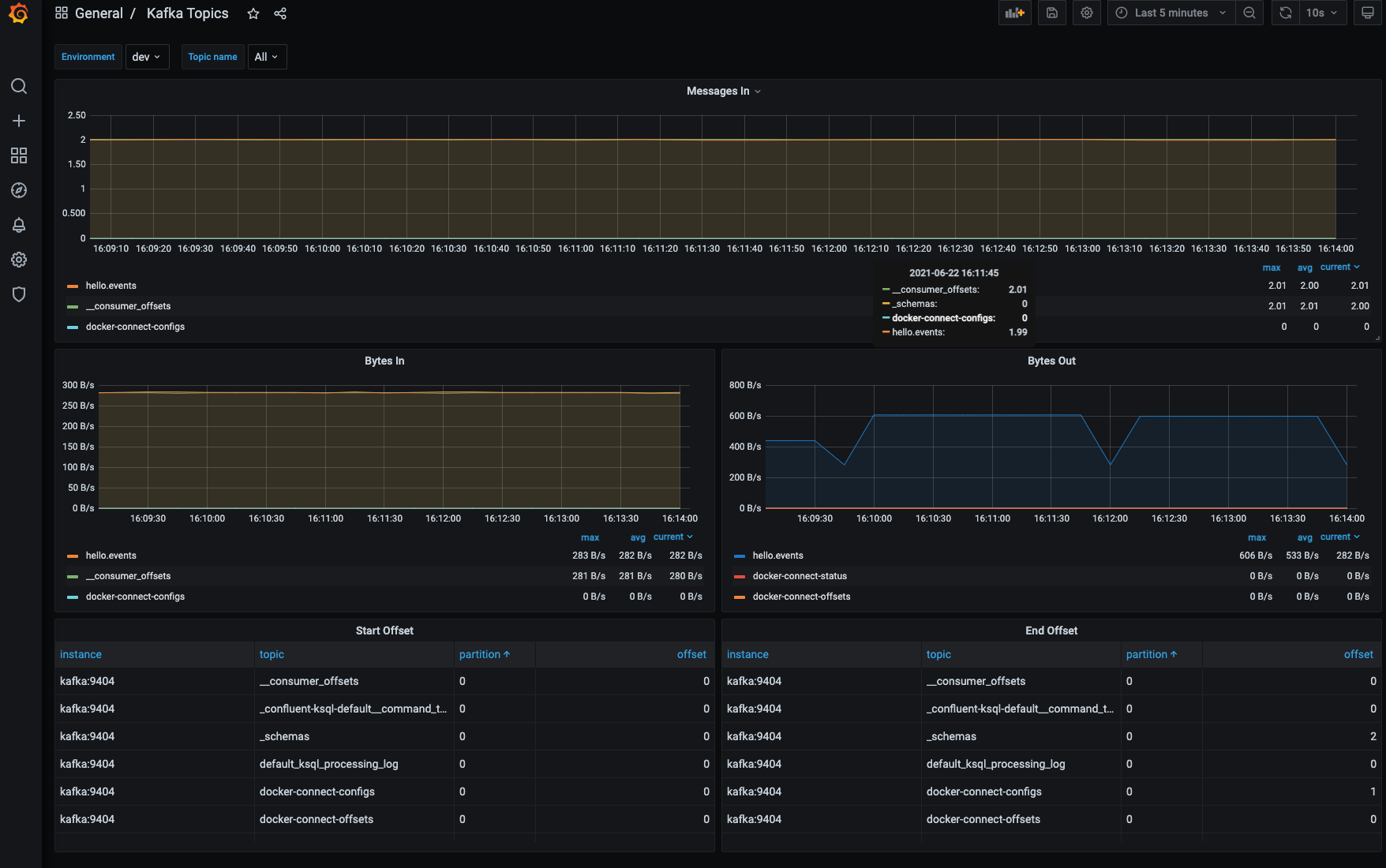Select _schemas topic cell in Start Offset

click(354, 736)
